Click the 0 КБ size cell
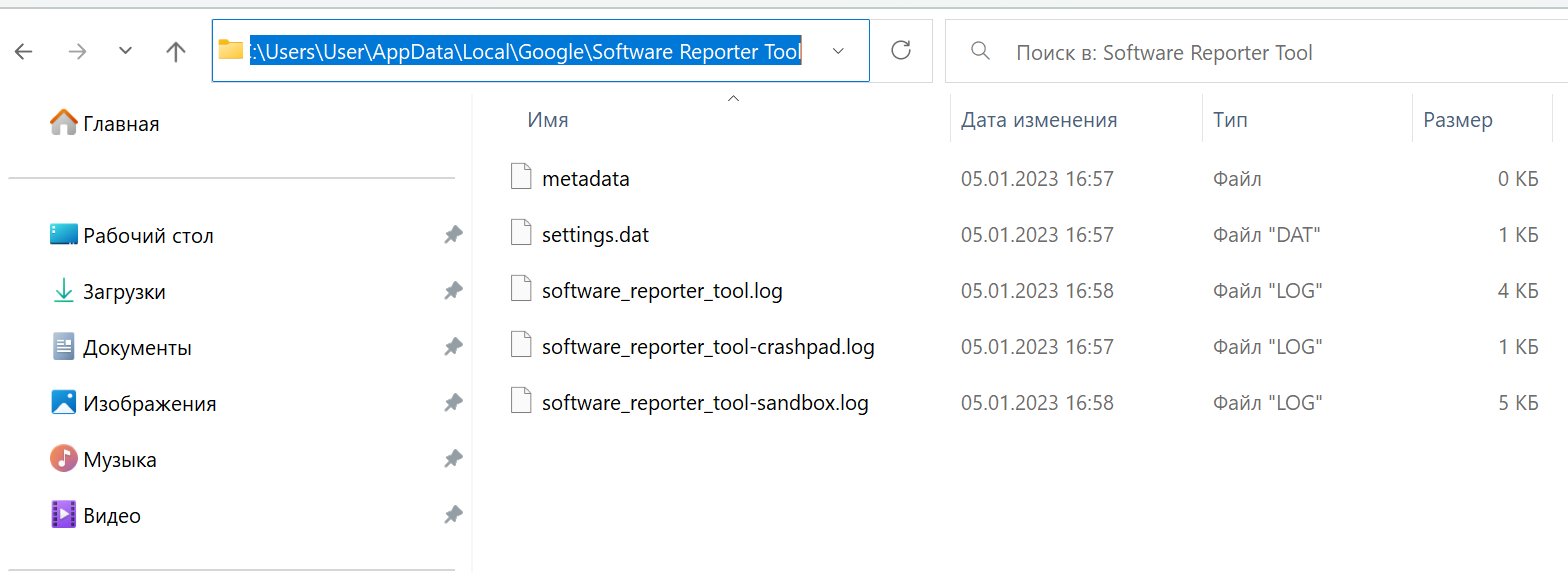This screenshot has width=1568, height=573. [x=1517, y=179]
